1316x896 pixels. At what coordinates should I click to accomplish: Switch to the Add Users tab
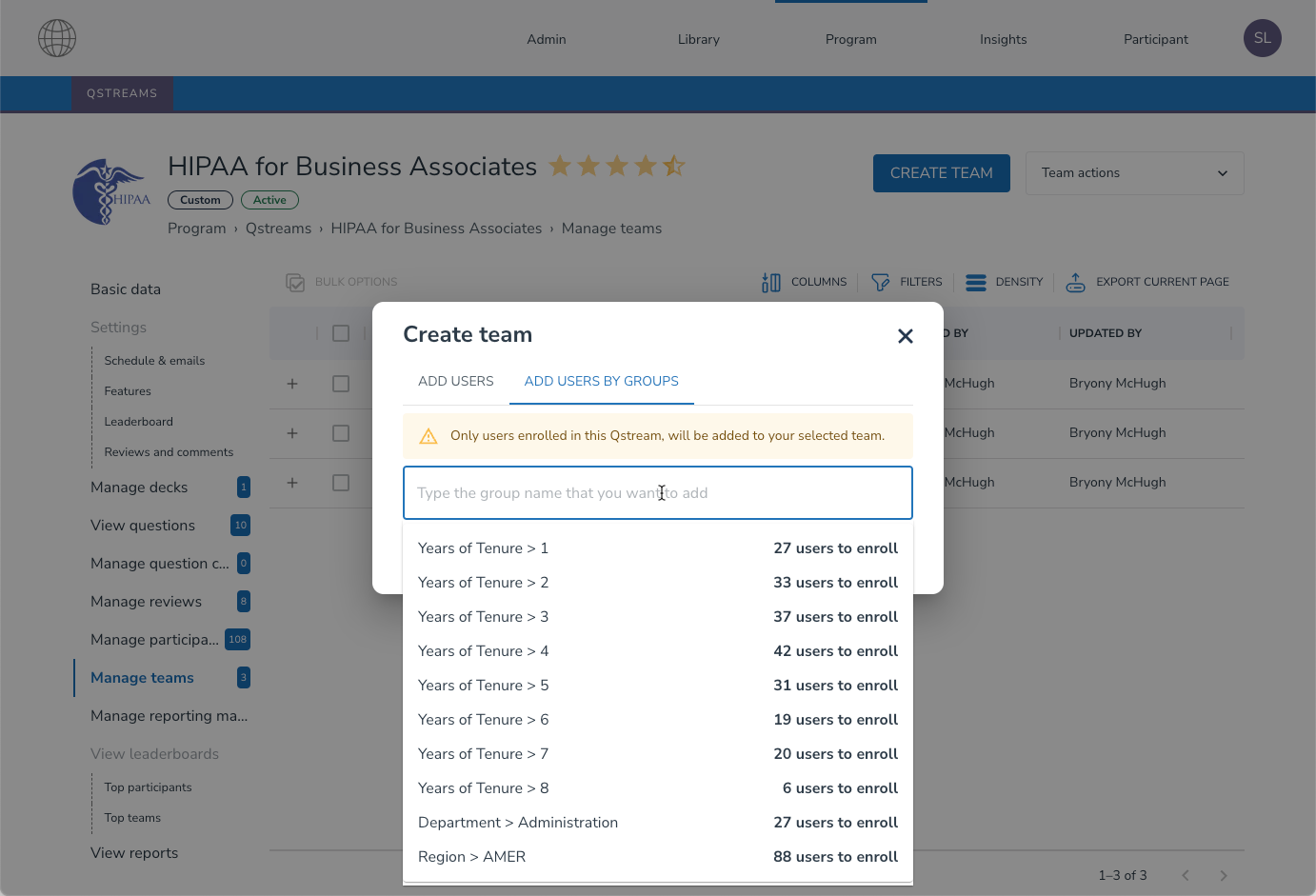[x=456, y=381]
